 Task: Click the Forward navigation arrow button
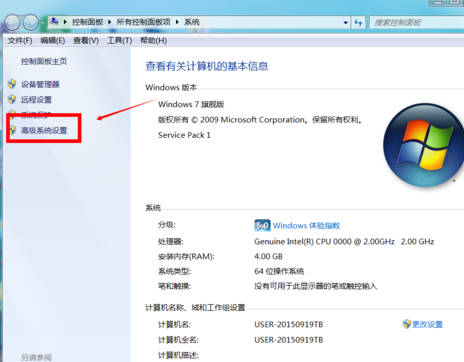click(31, 23)
